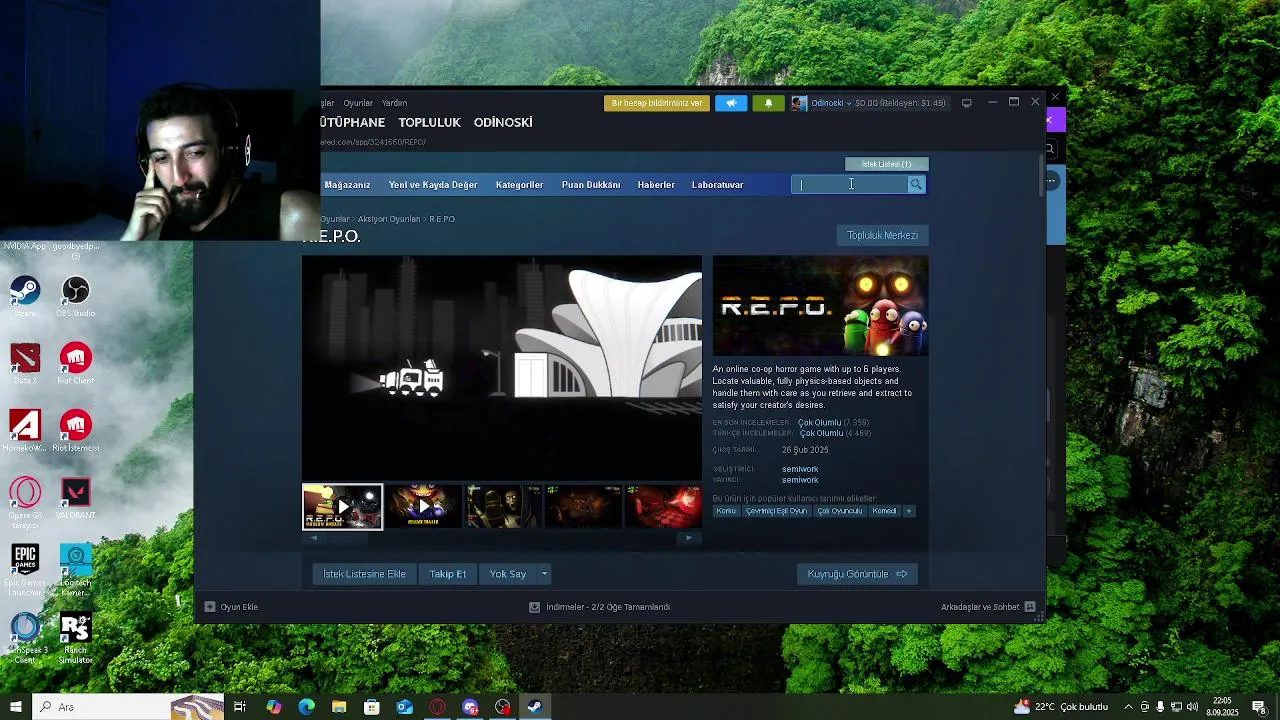The width and height of the screenshot is (1280, 720).
Task: Expand the Odinoski account dropdown
Action: click(848, 103)
